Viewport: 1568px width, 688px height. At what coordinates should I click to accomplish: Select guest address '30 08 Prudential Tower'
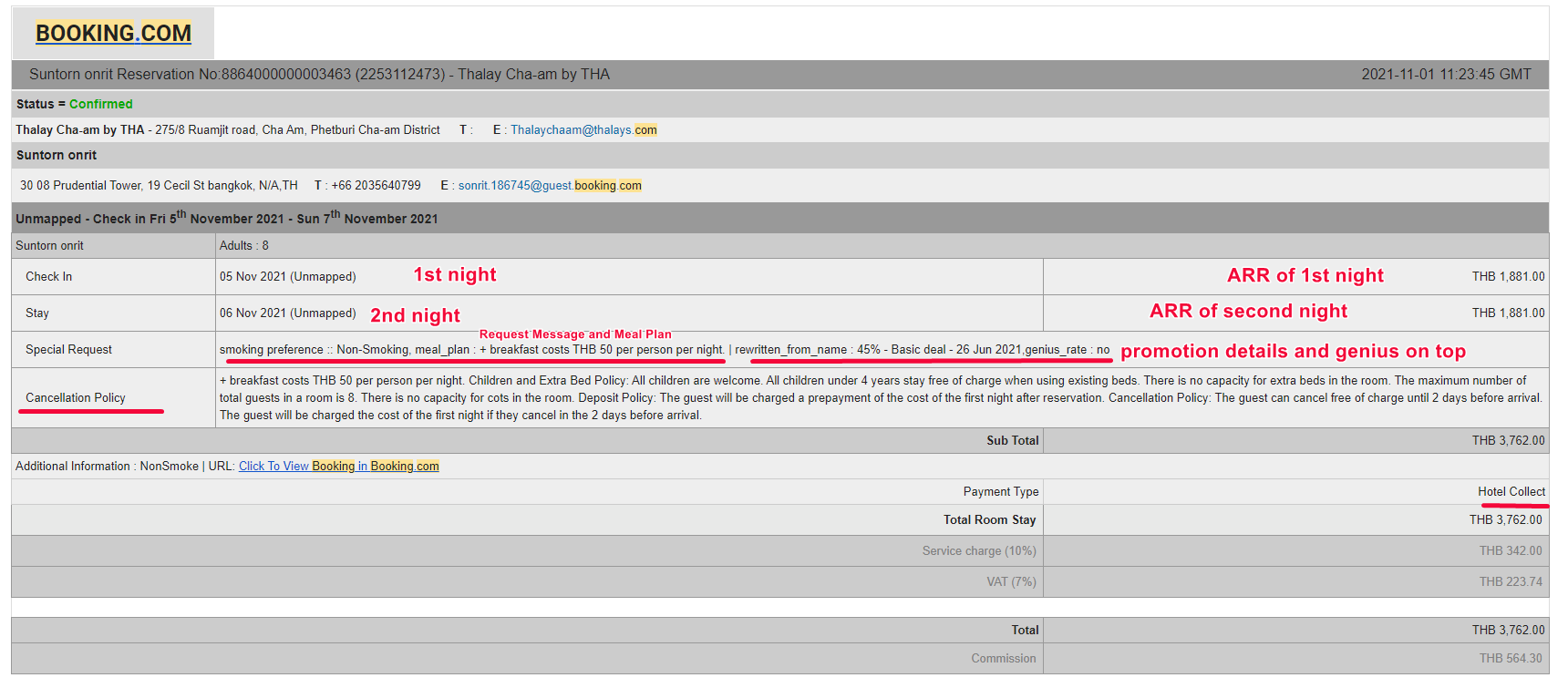pyautogui.click(x=81, y=186)
